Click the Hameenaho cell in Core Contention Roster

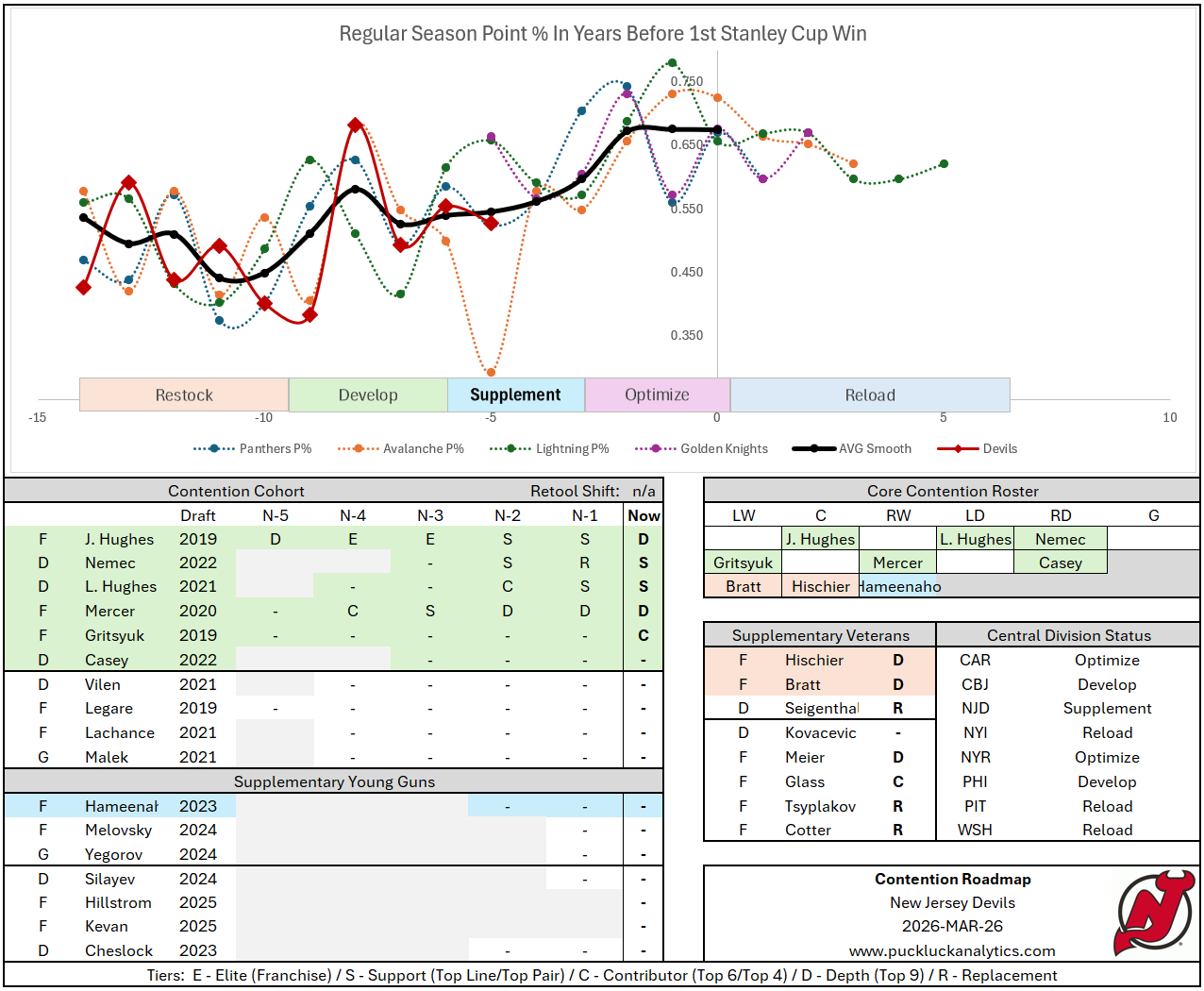point(899,587)
